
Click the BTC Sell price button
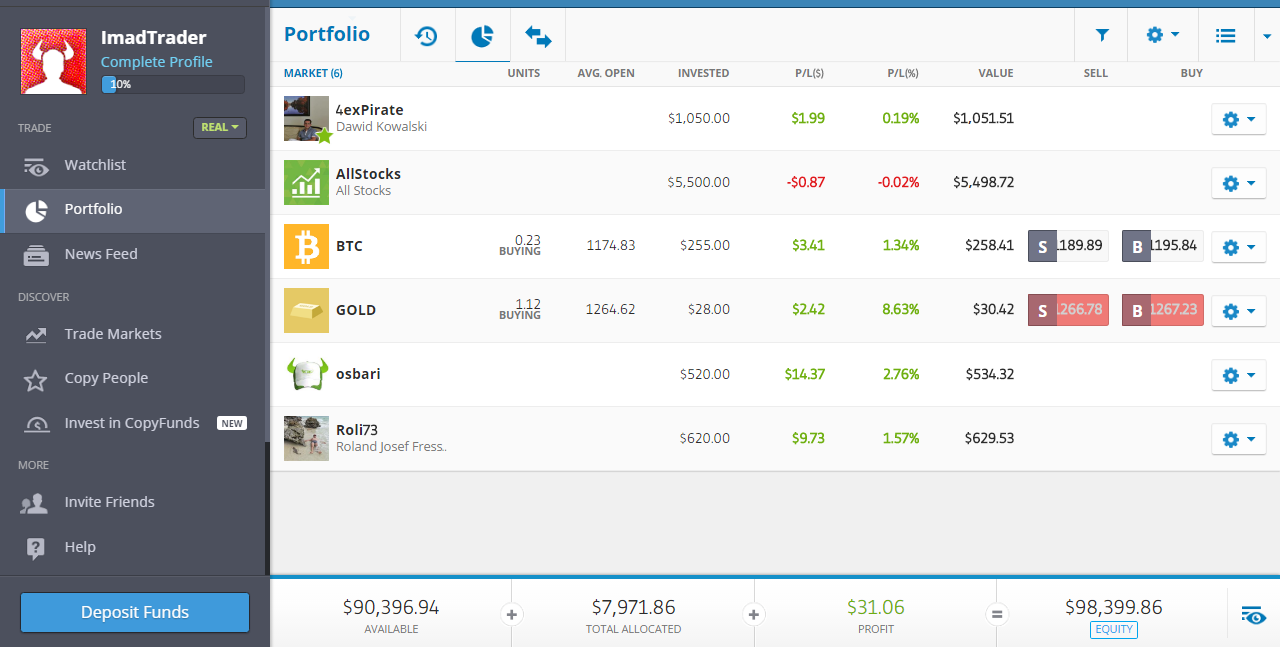pos(1068,246)
